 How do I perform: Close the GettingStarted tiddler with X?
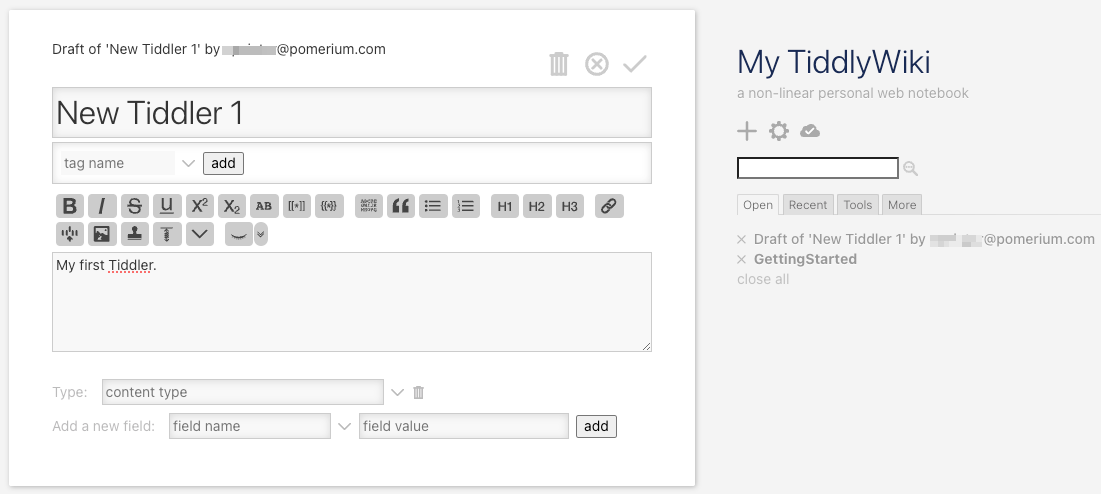point(741,260)
